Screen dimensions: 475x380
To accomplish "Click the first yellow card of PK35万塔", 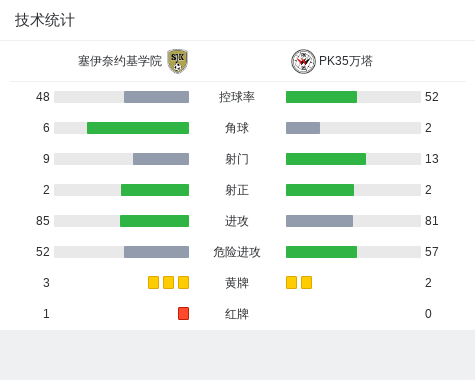I will pos(291,282).
